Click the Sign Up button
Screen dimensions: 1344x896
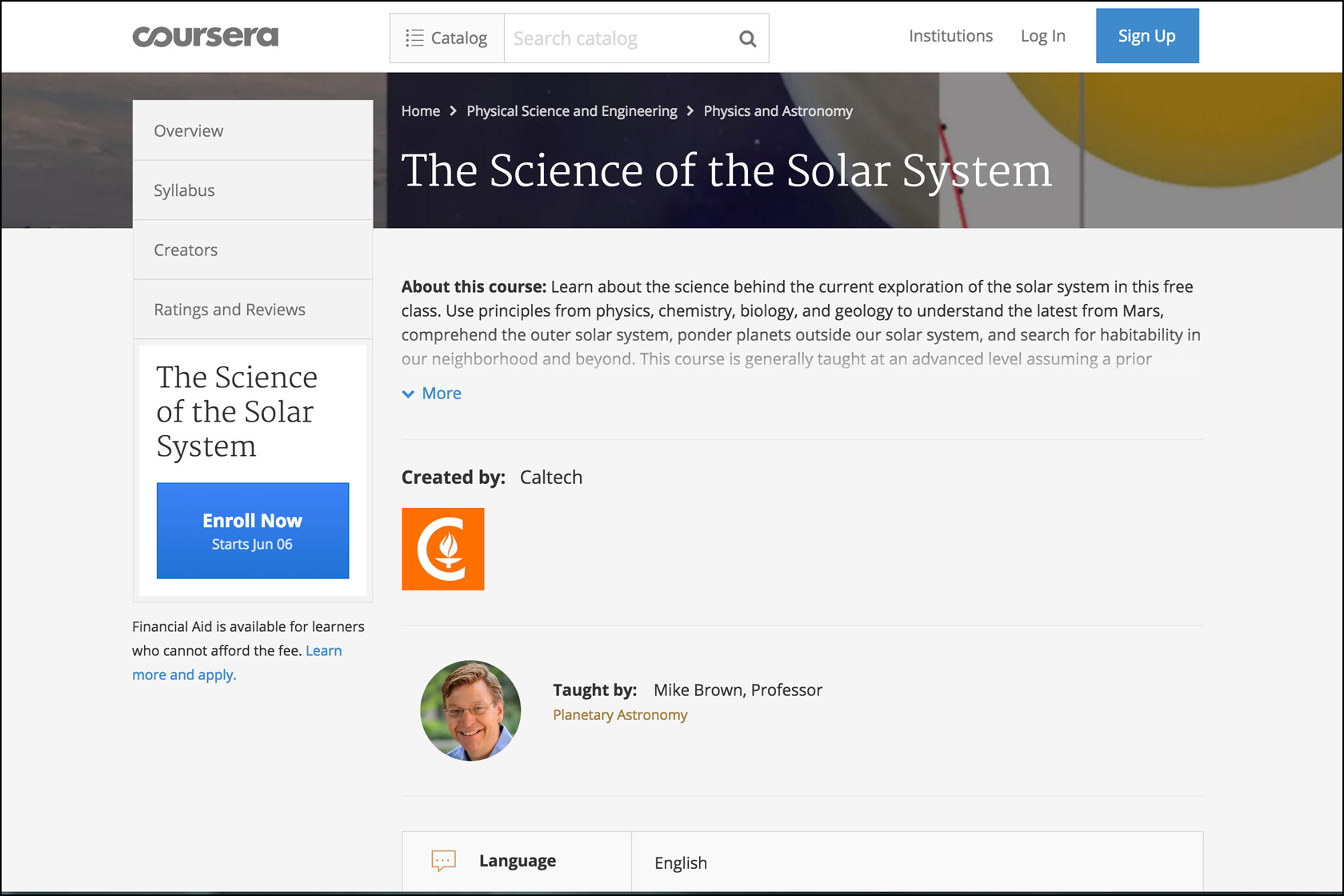pyautogui.click(x=1146, y=36)
